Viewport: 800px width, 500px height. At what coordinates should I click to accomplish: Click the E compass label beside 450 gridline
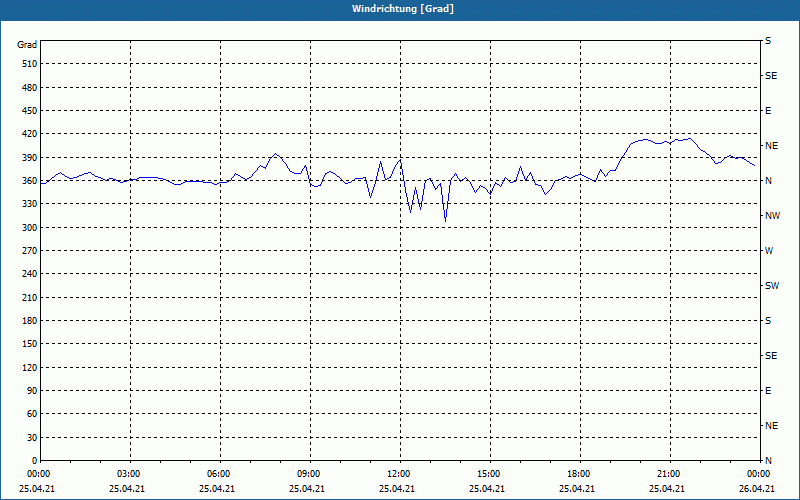coord(768,111)
